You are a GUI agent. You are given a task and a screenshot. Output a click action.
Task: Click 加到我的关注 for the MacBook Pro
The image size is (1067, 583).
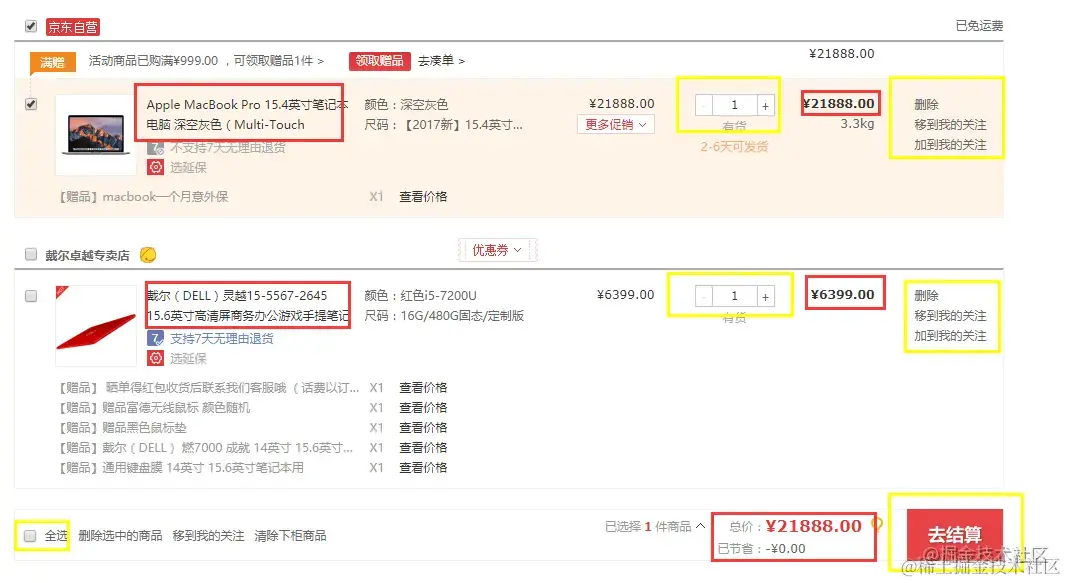(x=950, y=145)
